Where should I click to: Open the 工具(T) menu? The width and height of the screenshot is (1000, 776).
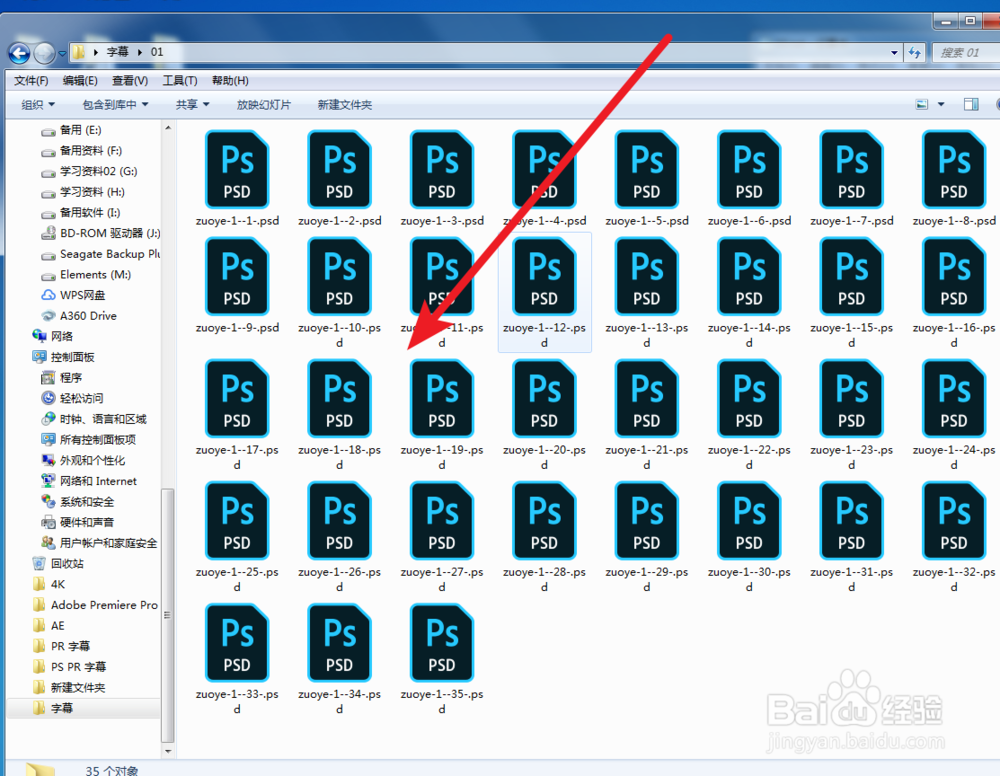point(179,80)
